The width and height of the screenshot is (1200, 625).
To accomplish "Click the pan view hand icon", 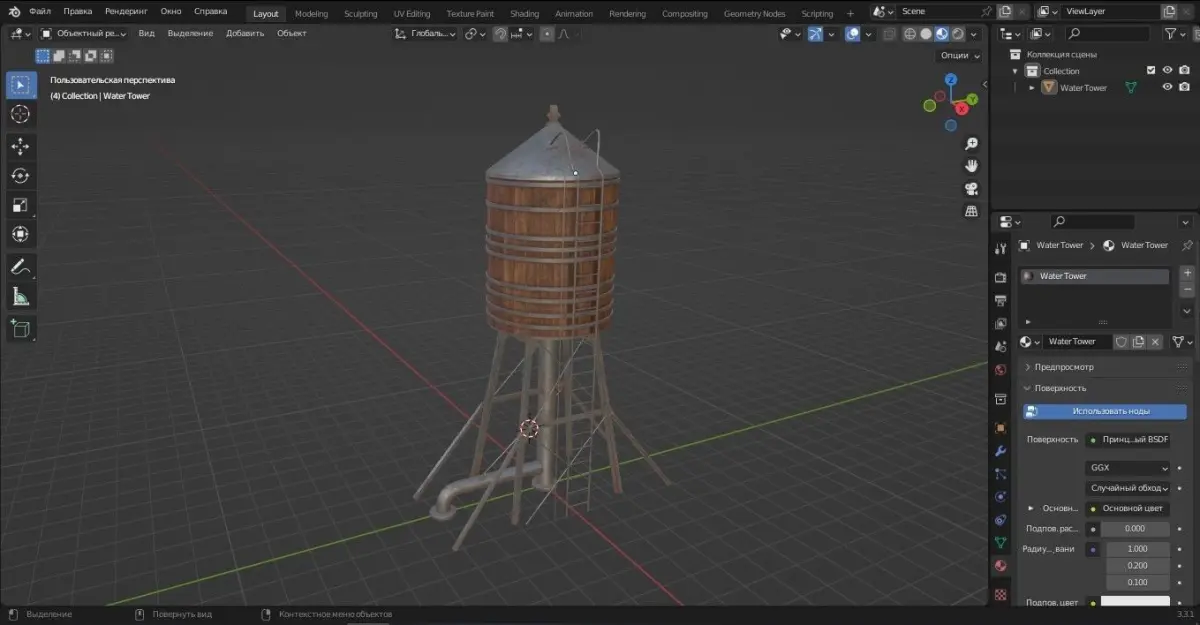I will click(x=970, y=166).
